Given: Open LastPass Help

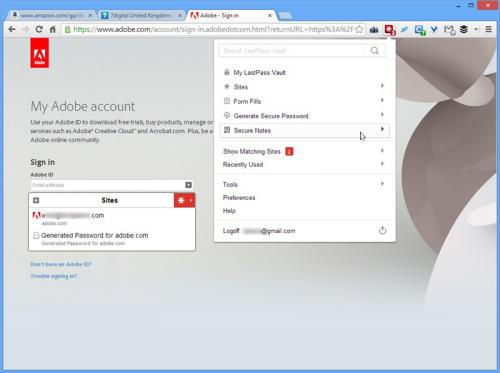Looking at the screenshot, I should [x=305, y=211].
